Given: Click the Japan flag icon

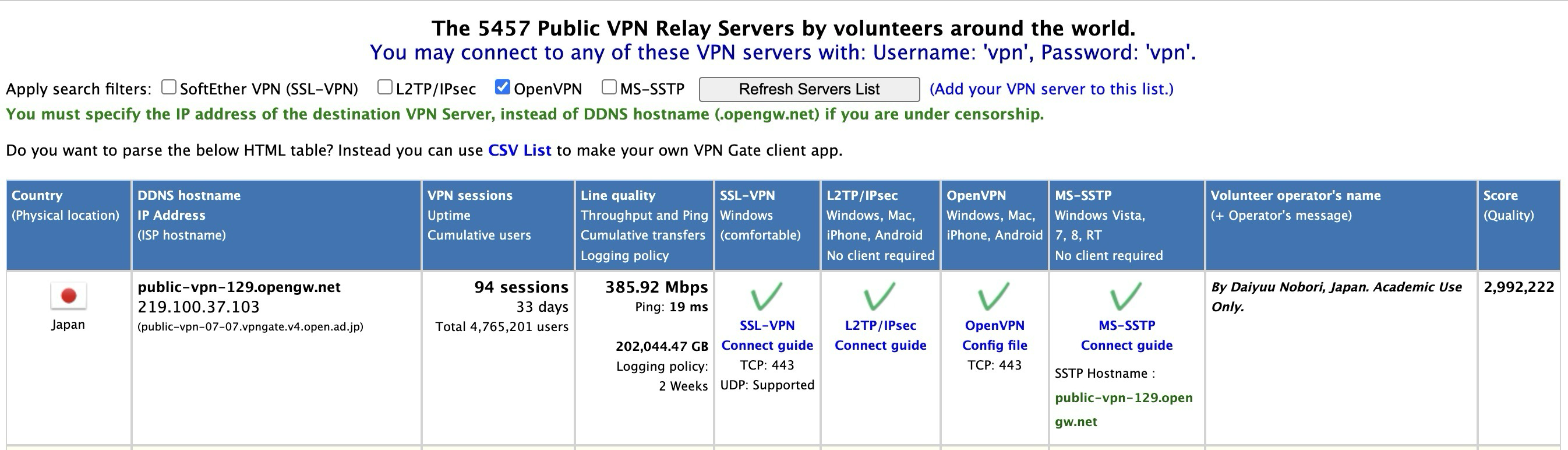Looking at the screenshot, I should point(68,296).
